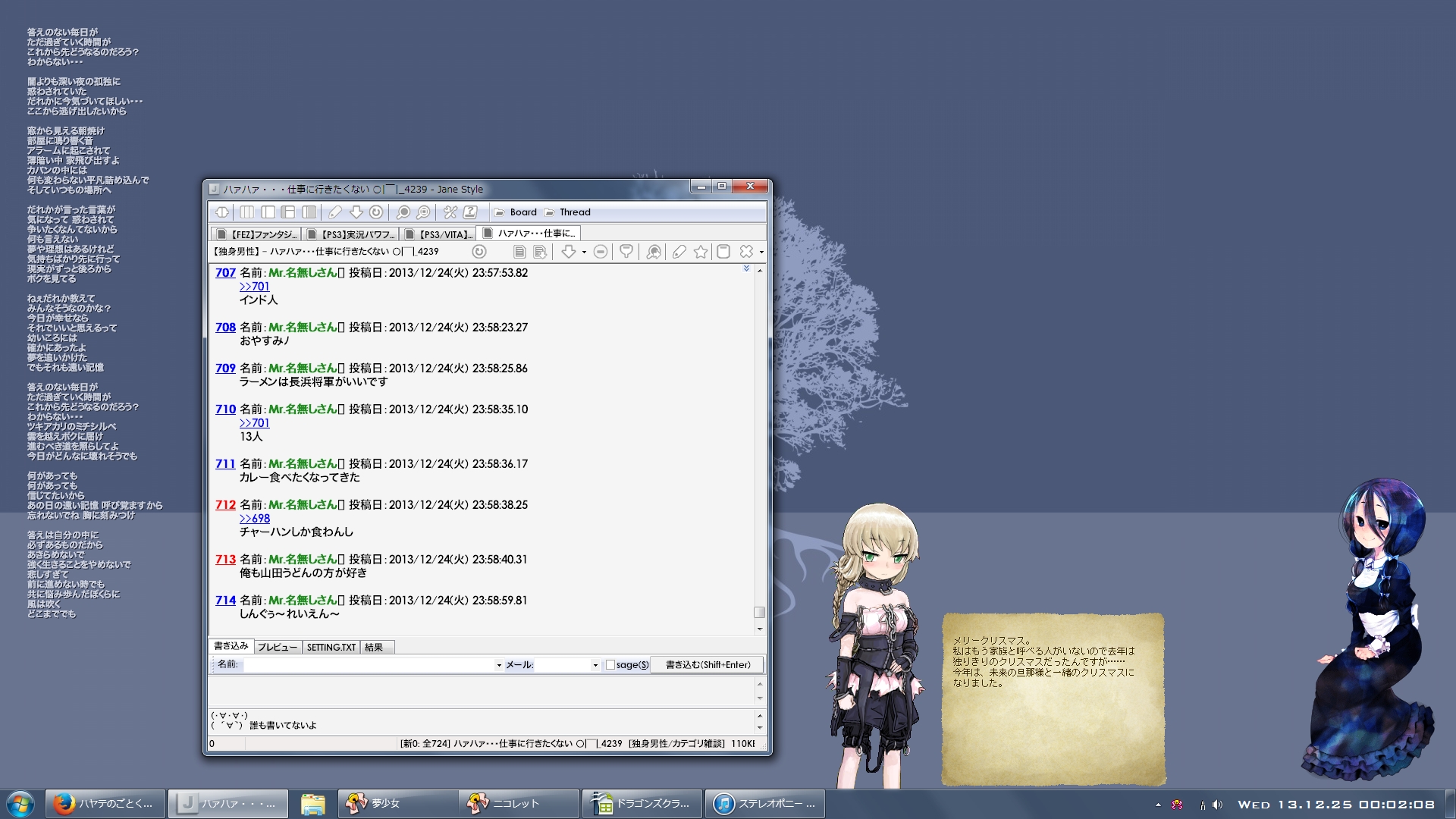Click the volume speaker icon in system tray

click(x=1217, y=805)
